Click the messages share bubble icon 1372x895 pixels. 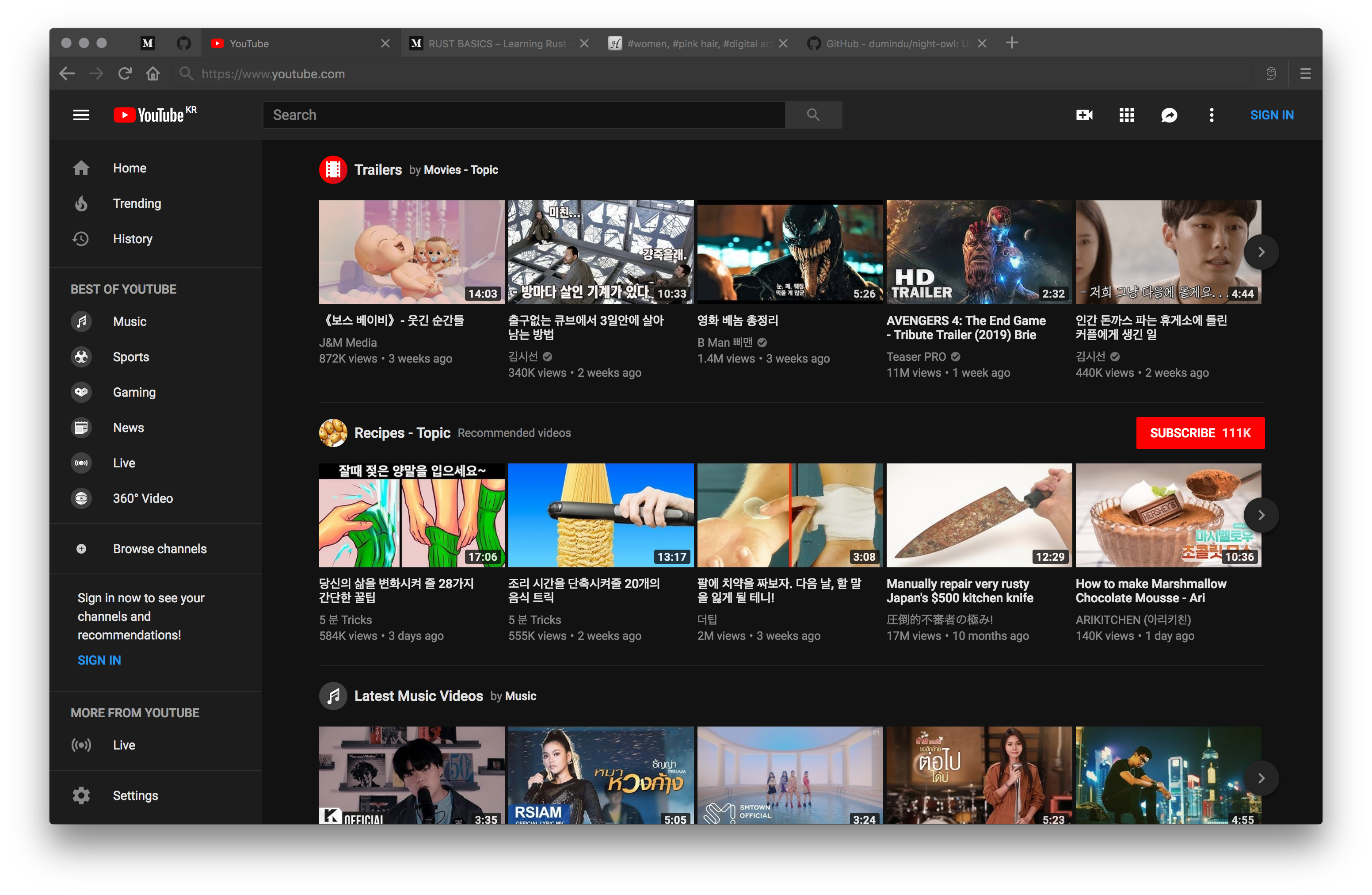tap(1169, 115)
